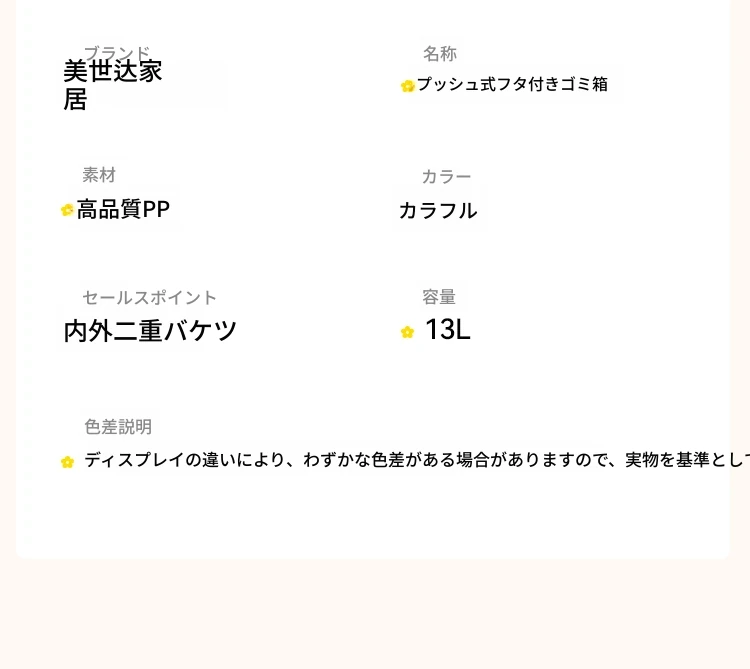Click the flower icon before the ディスプレイ description
750x669 pixels.
(67, 462)
